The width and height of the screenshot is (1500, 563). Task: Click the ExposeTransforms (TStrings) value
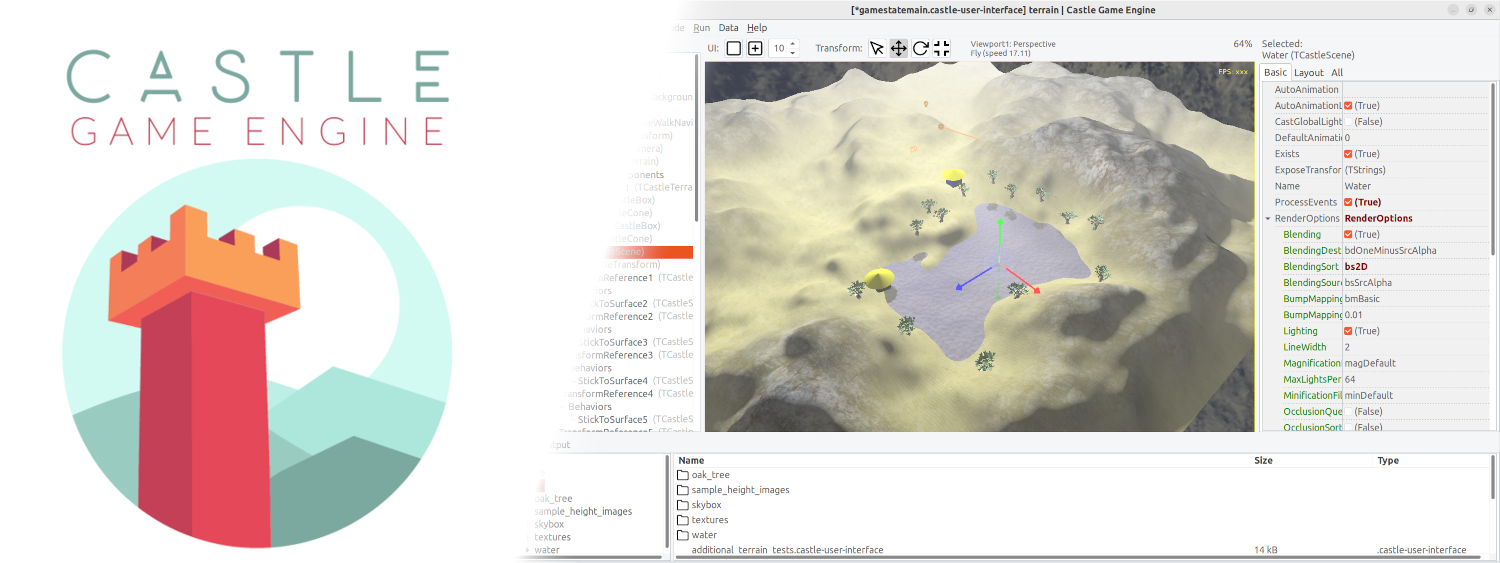(1365, 170)
